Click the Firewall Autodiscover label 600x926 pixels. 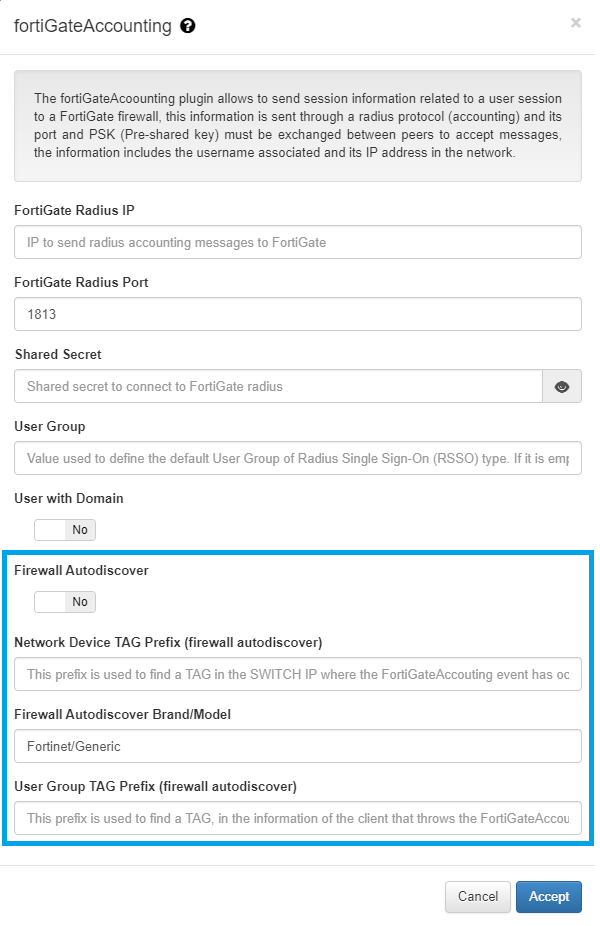(81, 570)
